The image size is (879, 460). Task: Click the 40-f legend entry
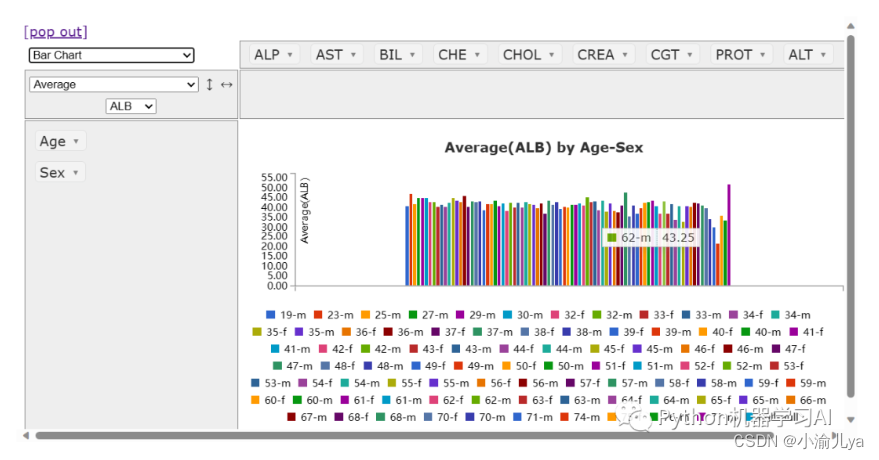[716, 332]
